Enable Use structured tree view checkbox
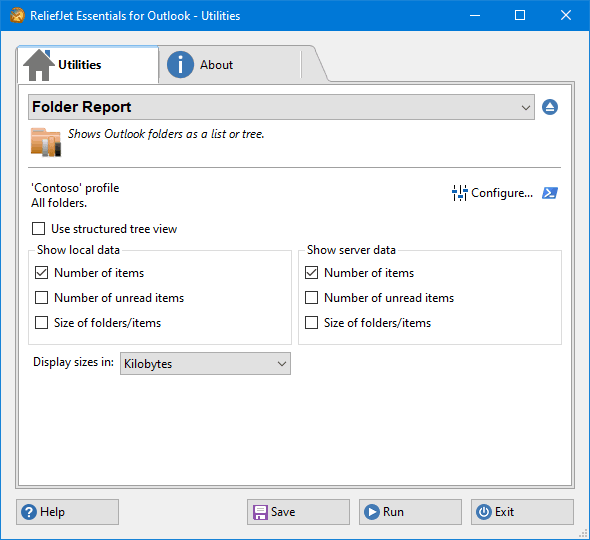Screen dimensions: 590x540 pyautogui.click(x=38, y=228)
